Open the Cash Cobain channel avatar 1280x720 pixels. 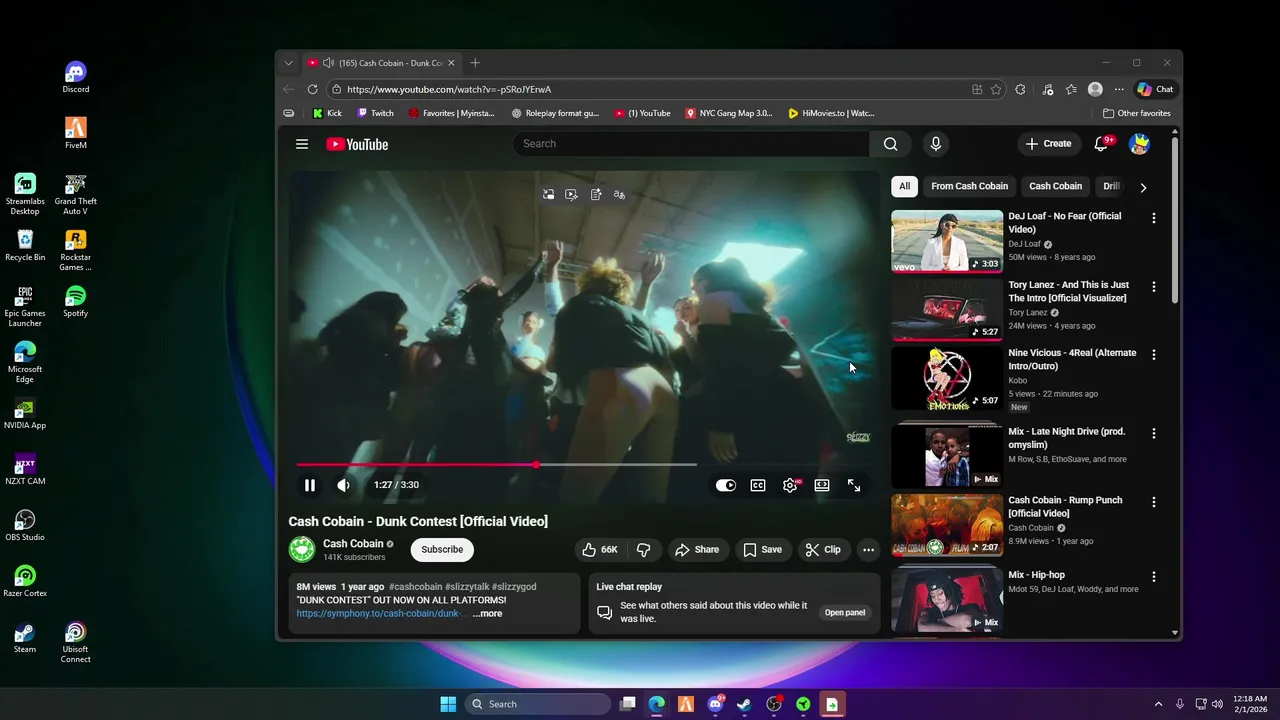point(302,549)
